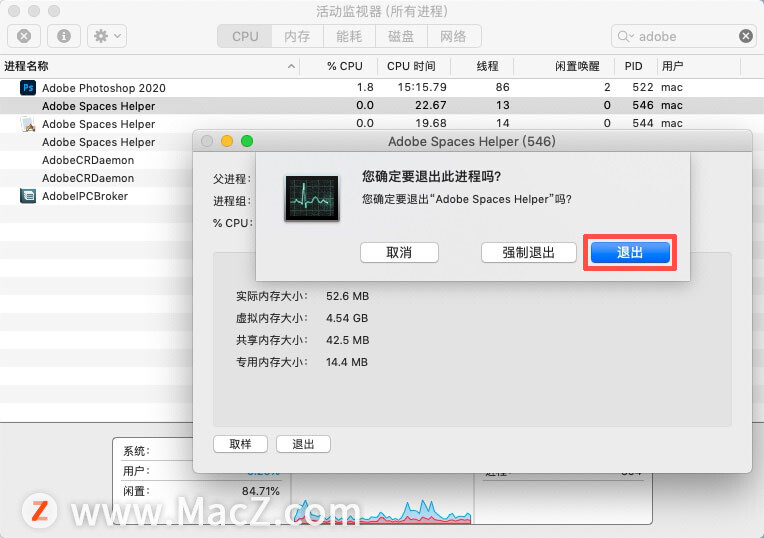Click the 42.5 MB shared memory value

[347, 340]
